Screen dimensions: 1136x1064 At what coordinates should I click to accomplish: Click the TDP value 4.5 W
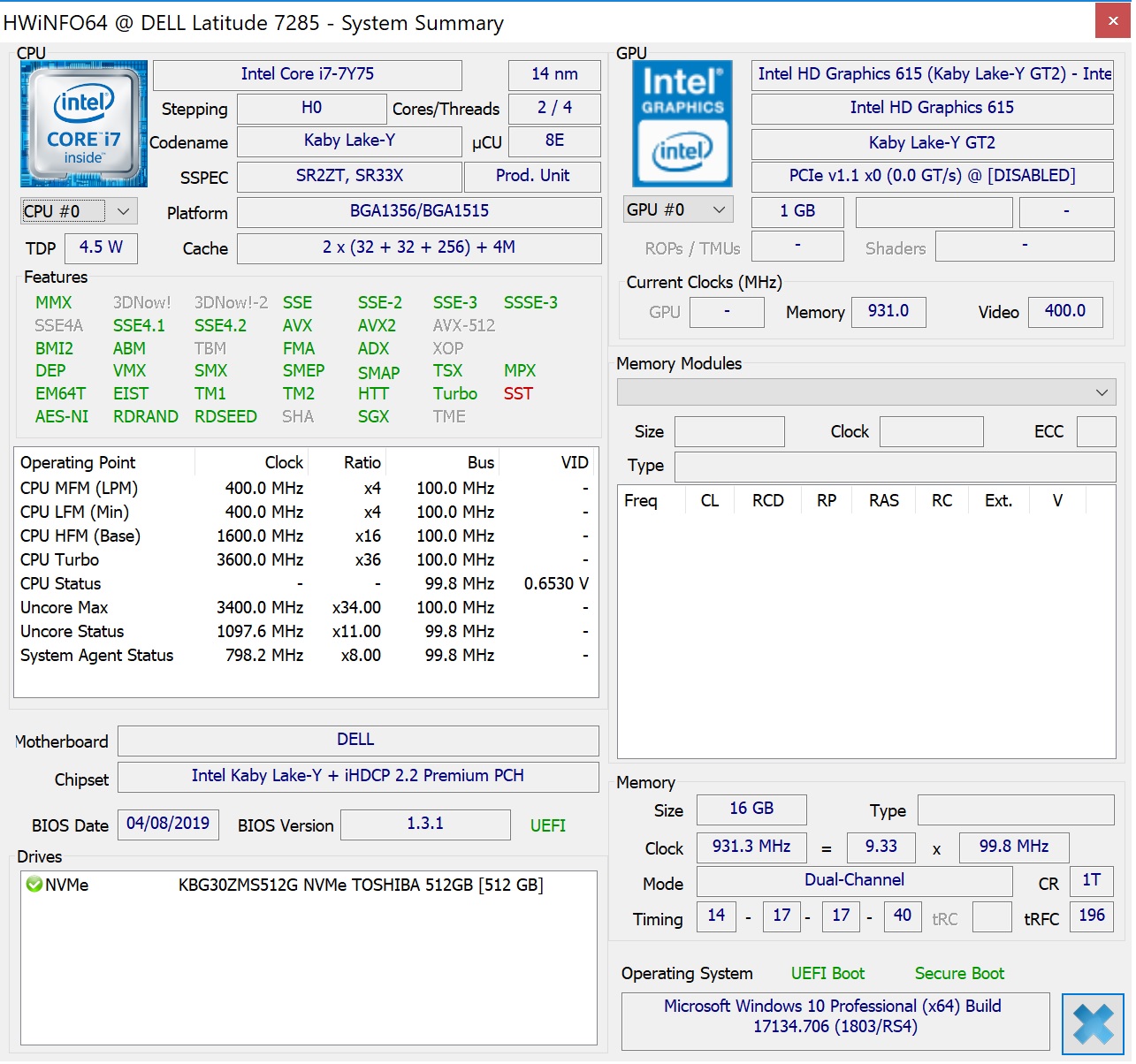101,247
